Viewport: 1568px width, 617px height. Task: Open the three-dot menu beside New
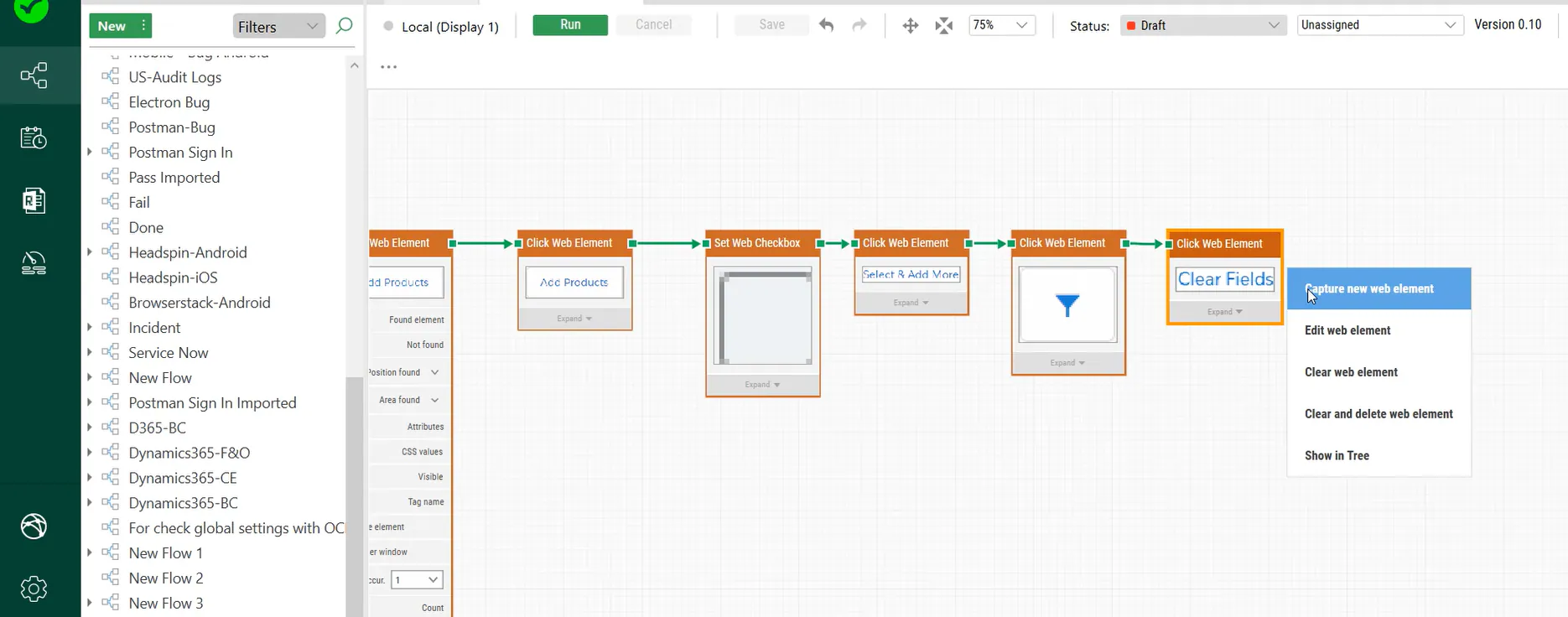[x=144, y=26]
